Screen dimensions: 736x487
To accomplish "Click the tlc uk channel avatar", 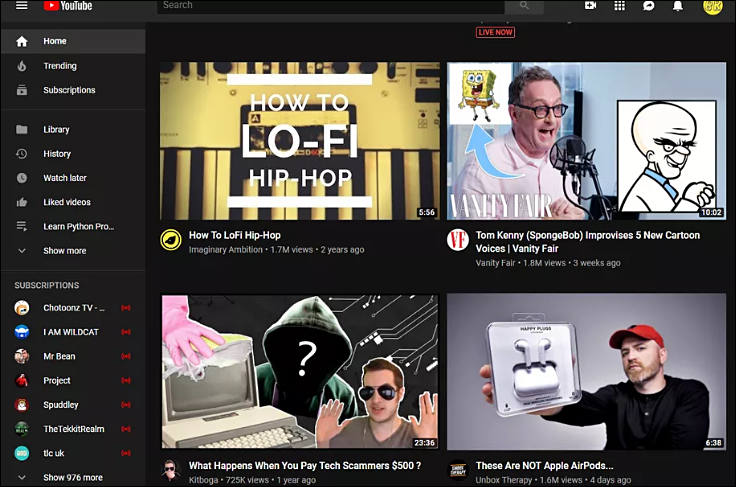I will coord(22,453).
